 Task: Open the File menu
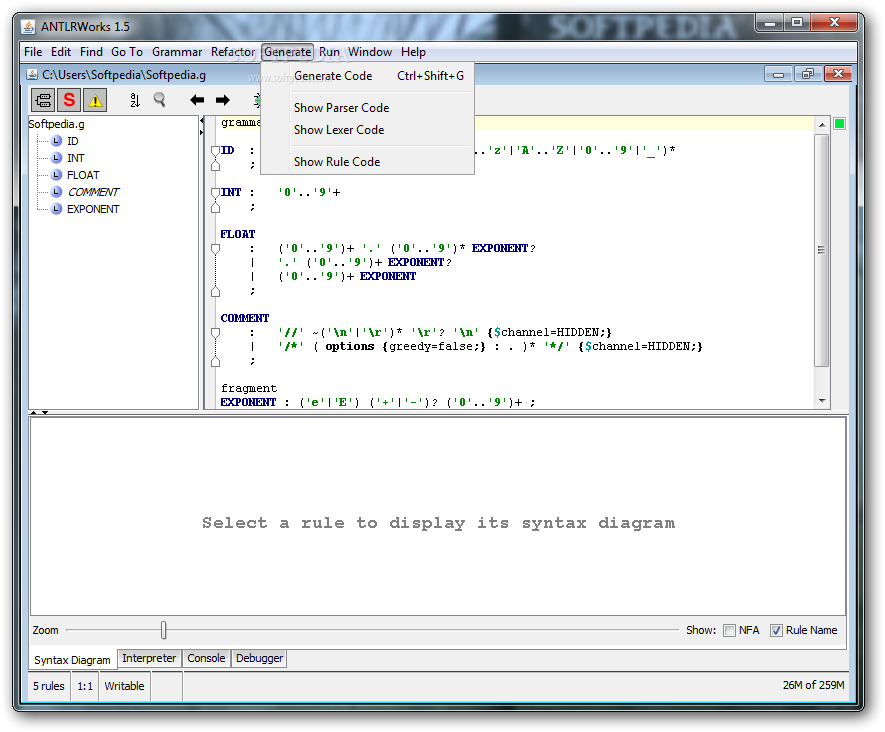[x=33, y=52]
